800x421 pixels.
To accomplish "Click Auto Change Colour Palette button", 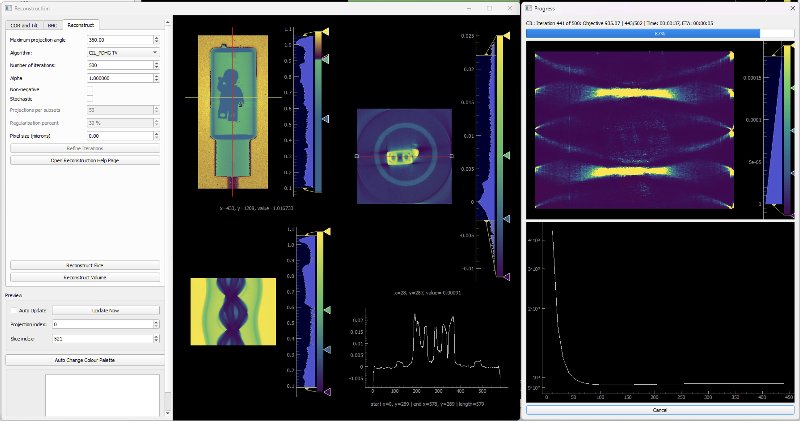I will coord(85,360).
